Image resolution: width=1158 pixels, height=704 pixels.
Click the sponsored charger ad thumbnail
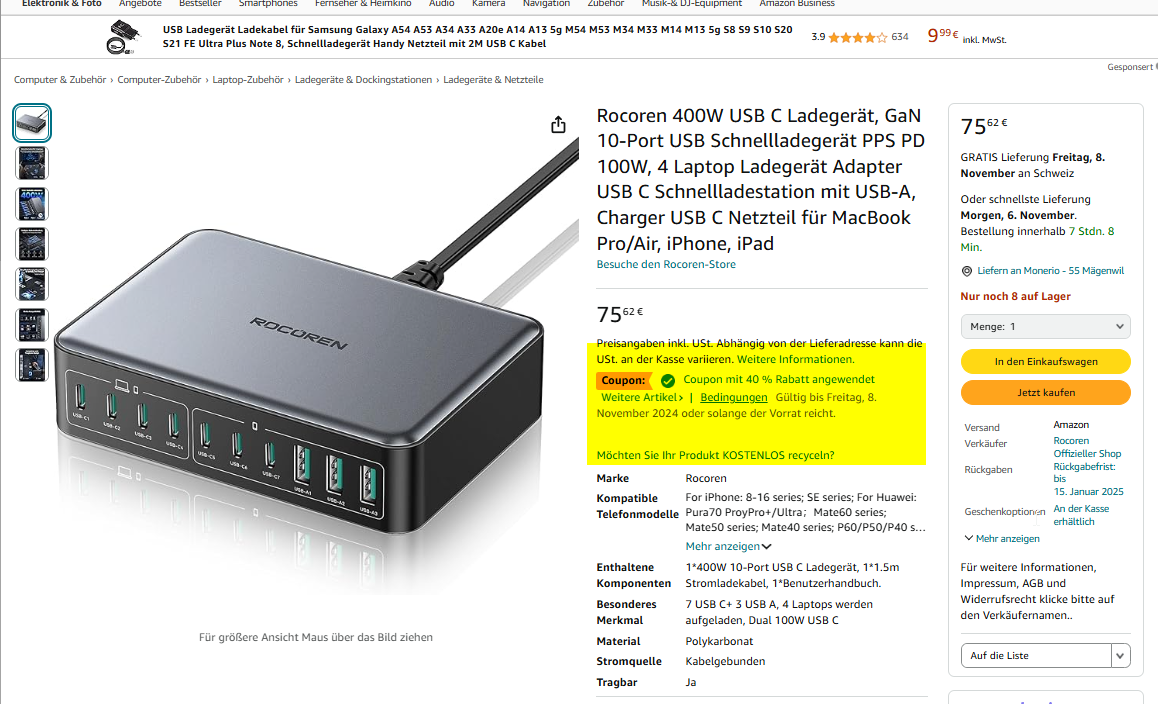[122, 37]
